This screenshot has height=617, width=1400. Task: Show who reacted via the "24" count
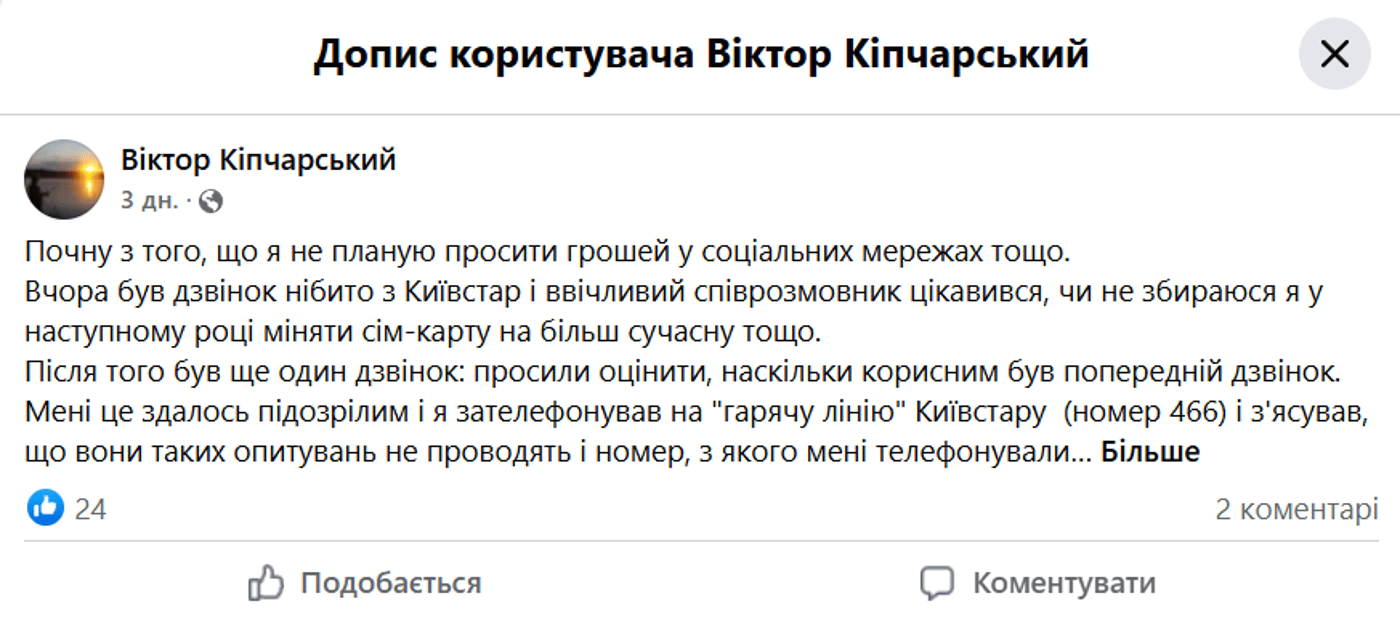[x=90, y=509]
